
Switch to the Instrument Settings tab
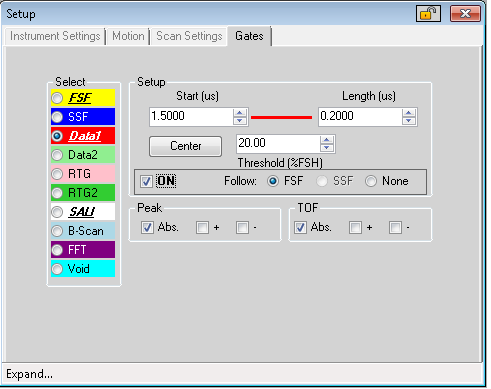point(55,36)
